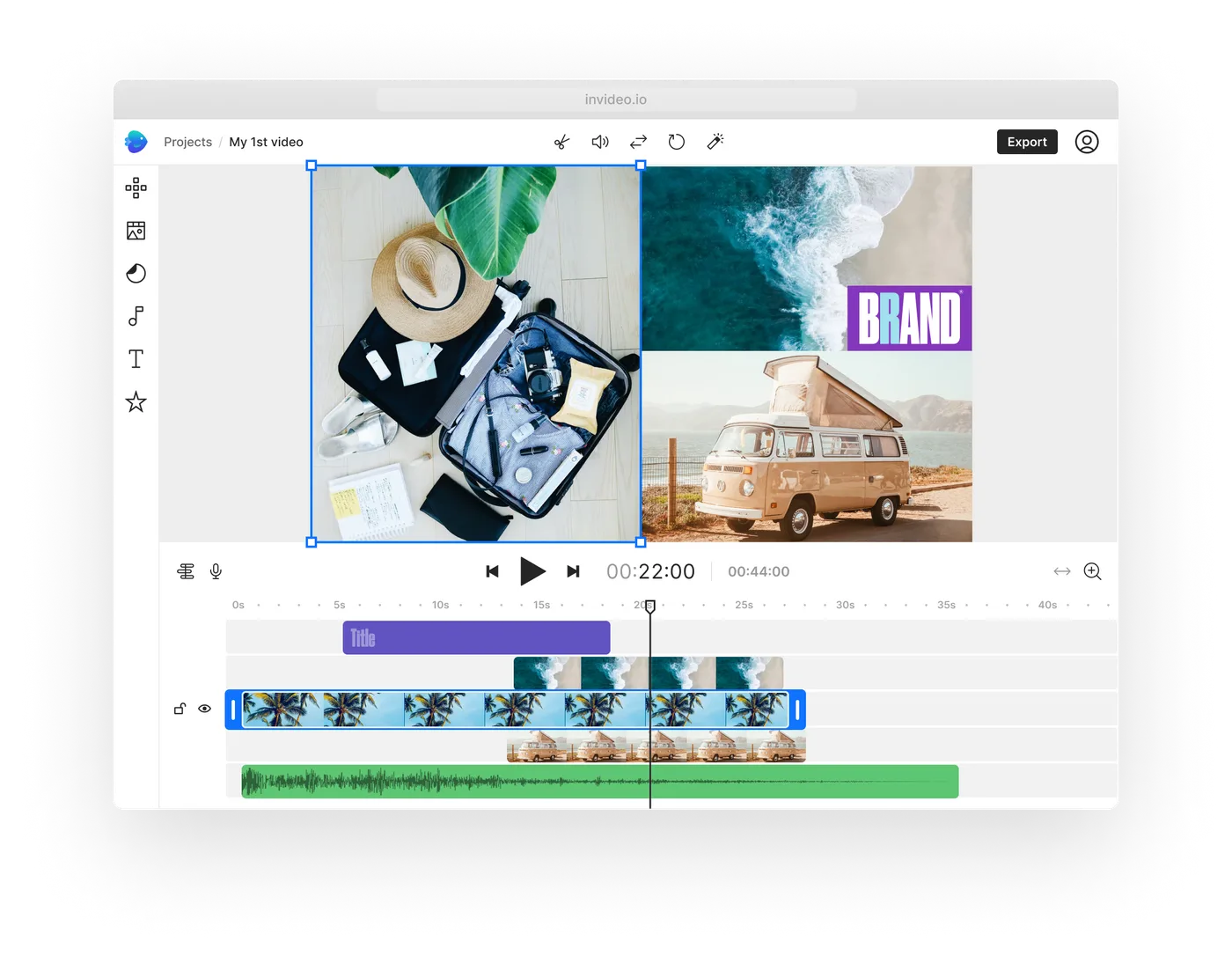The height and width of the screenshot is (956, 1232).
Task: Select the voiceover microphone icon
Action: [216, 571]
